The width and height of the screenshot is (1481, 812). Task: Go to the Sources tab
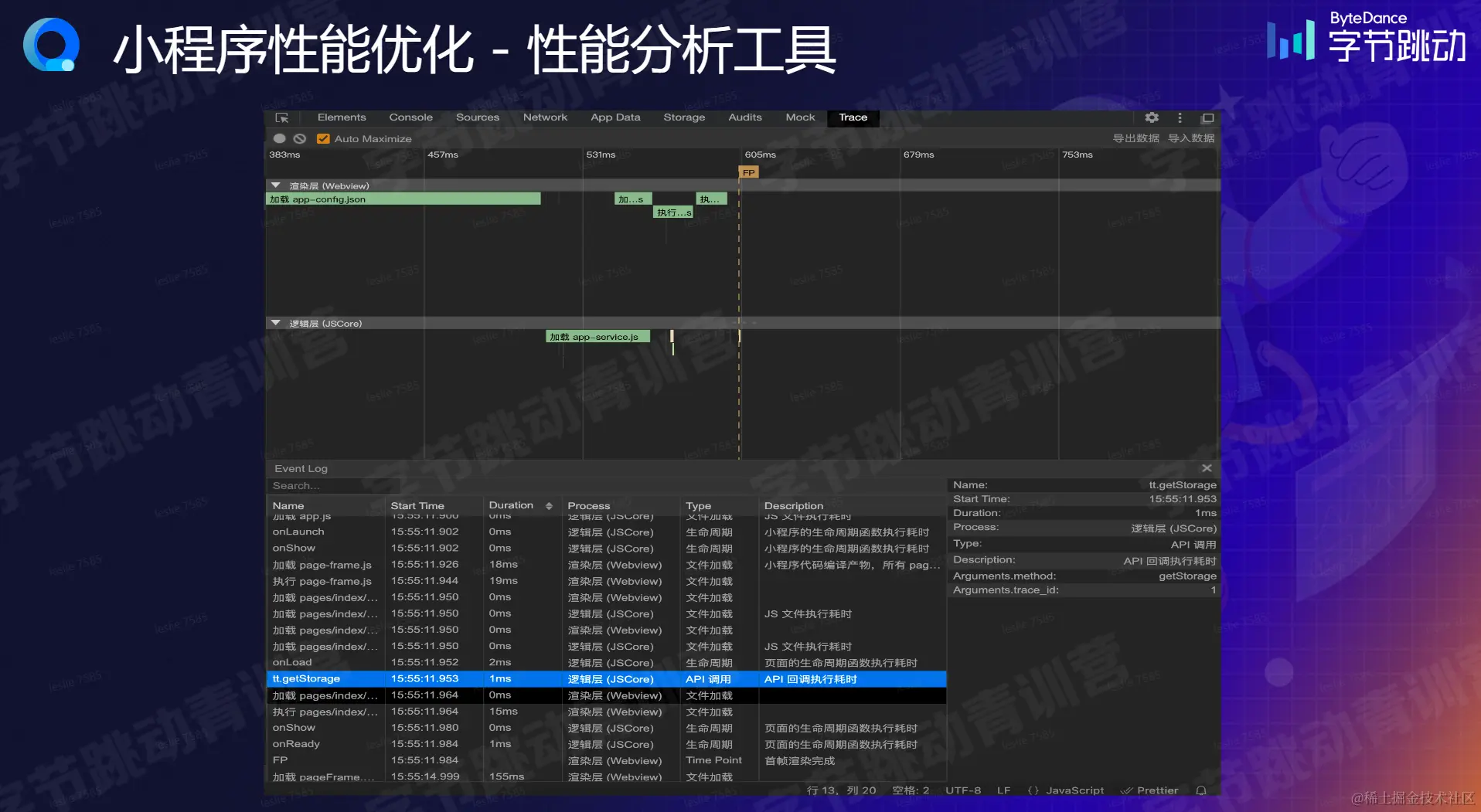[x=478, y=117]
